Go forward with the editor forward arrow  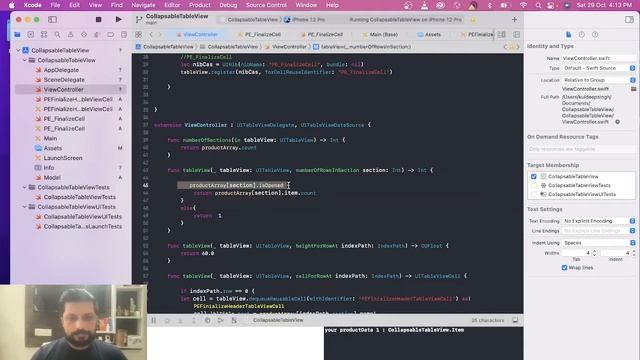point(160,35)
